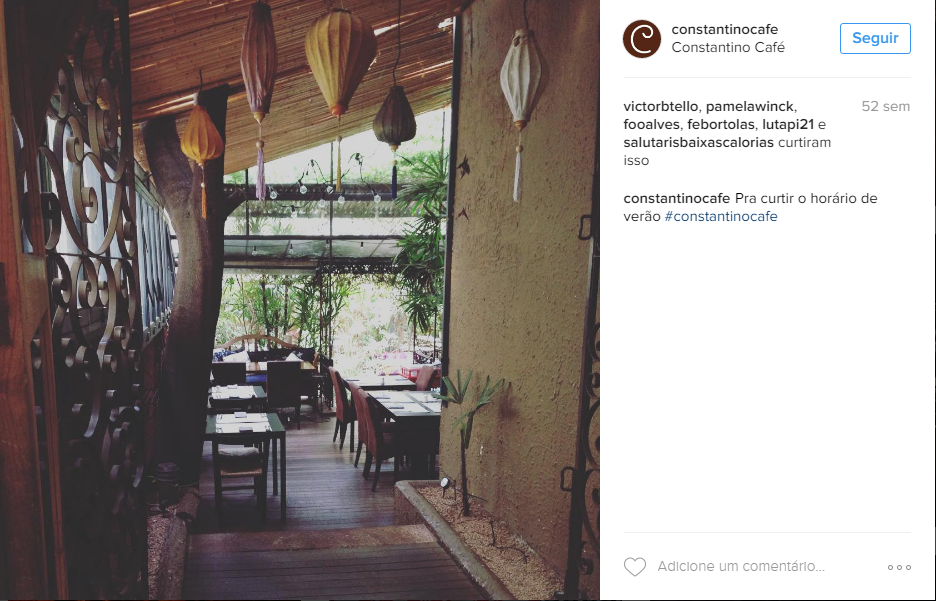Click the Constantino Café profile avatar logo

click(x=642, y=39)
